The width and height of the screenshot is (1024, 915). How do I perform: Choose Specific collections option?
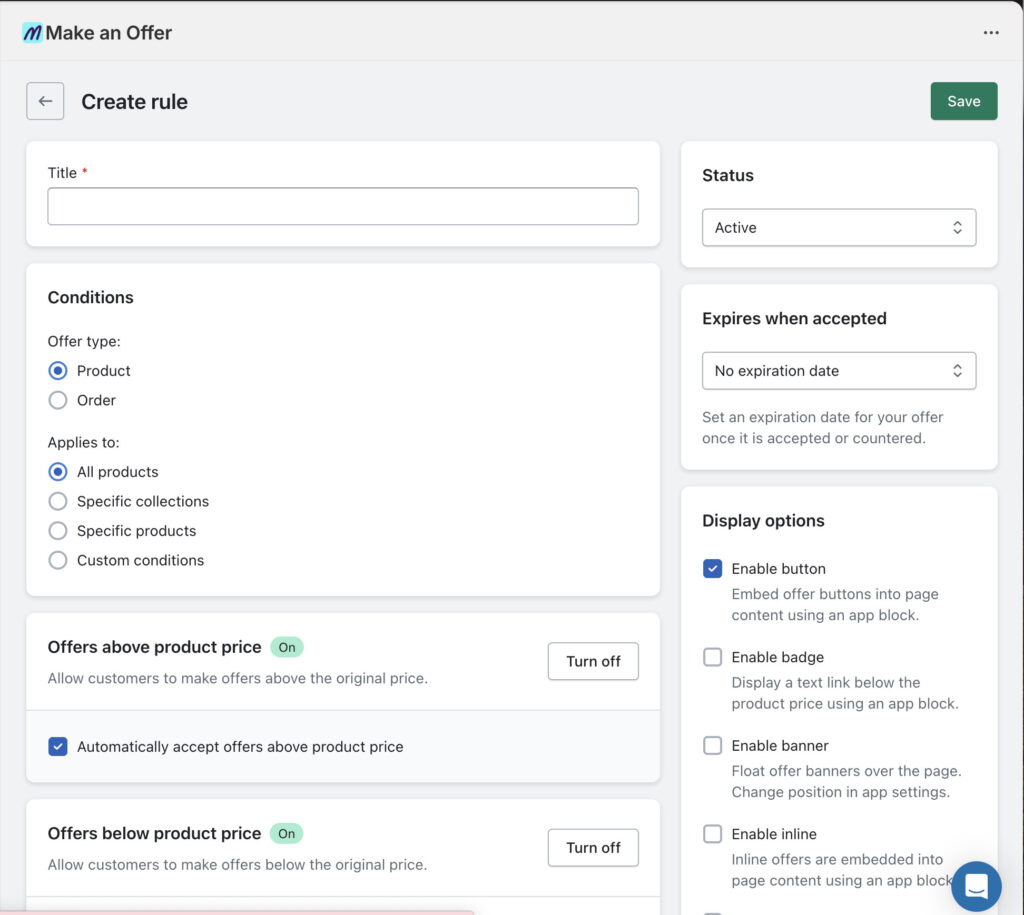pos(58,501)
